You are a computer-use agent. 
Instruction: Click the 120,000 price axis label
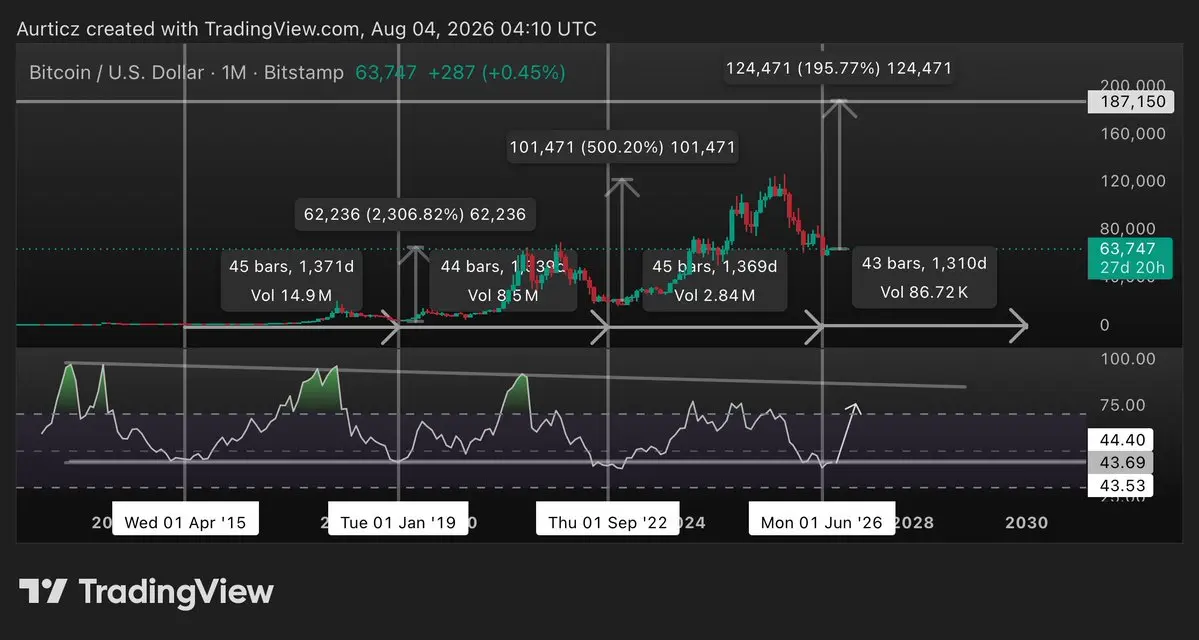(1132, 181)
